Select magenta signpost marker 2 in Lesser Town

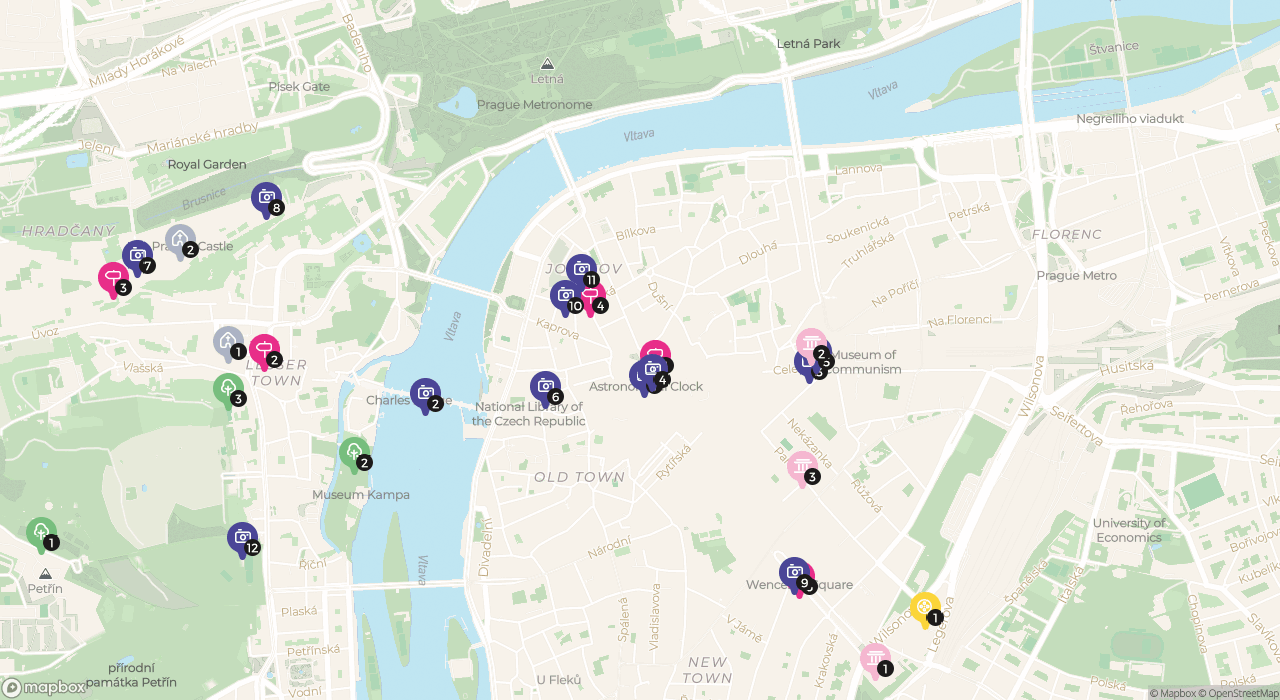pyautogui.click(x=264, y=351)
